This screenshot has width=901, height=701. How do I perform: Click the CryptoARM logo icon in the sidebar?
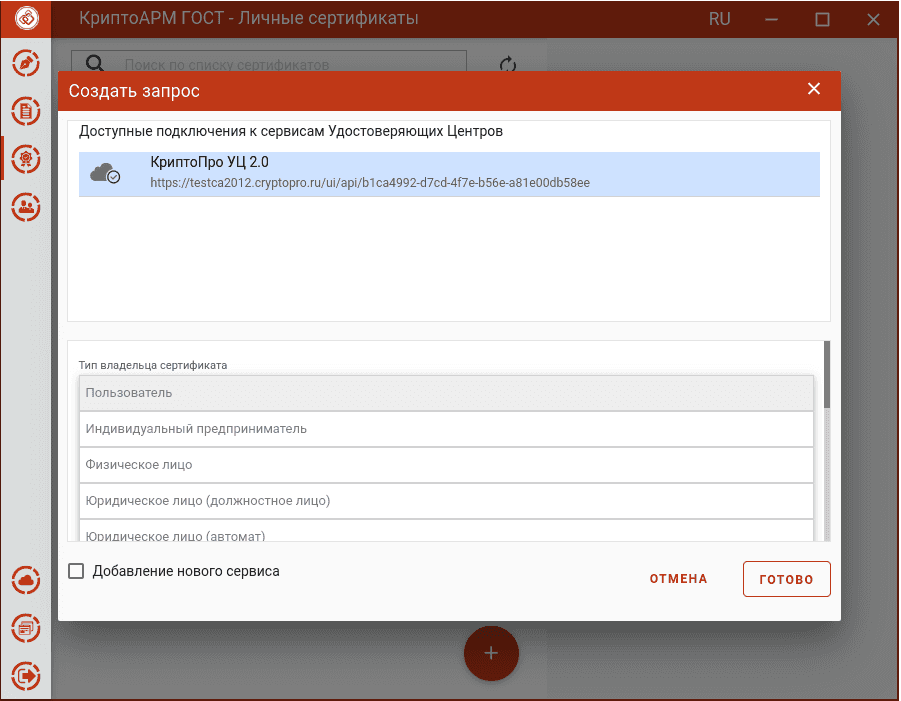(26, 18)
